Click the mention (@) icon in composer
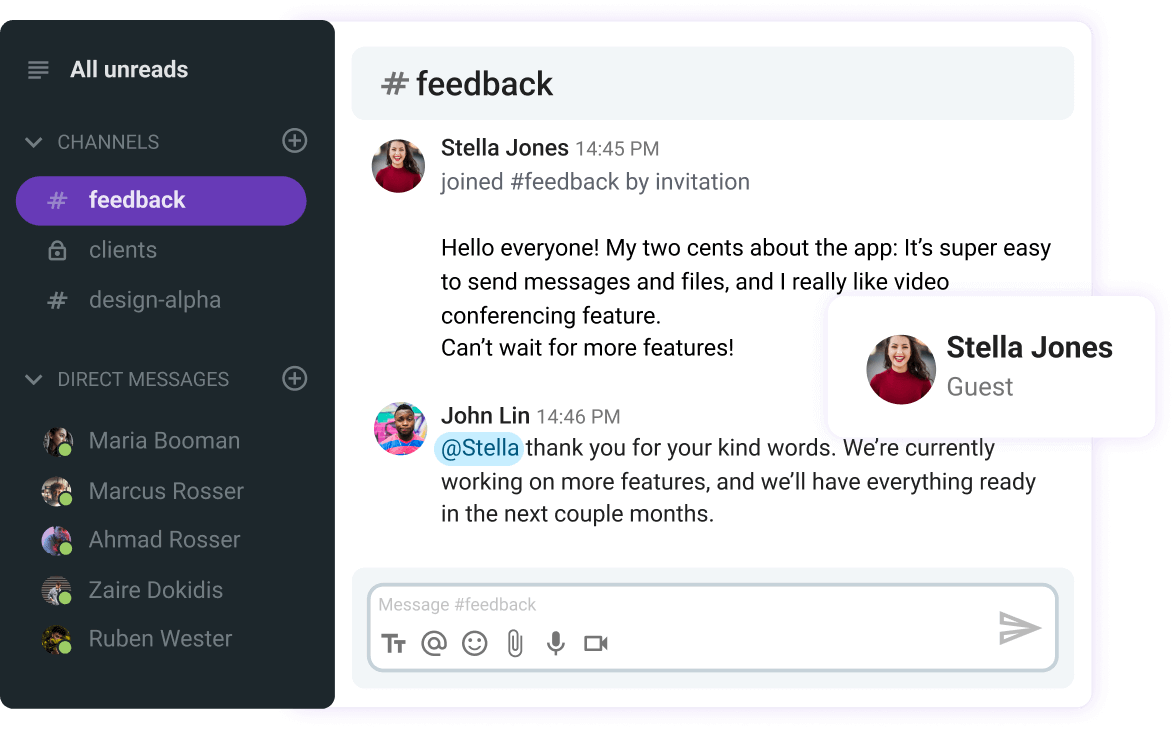1176x729 pixels. click(434, 643)
